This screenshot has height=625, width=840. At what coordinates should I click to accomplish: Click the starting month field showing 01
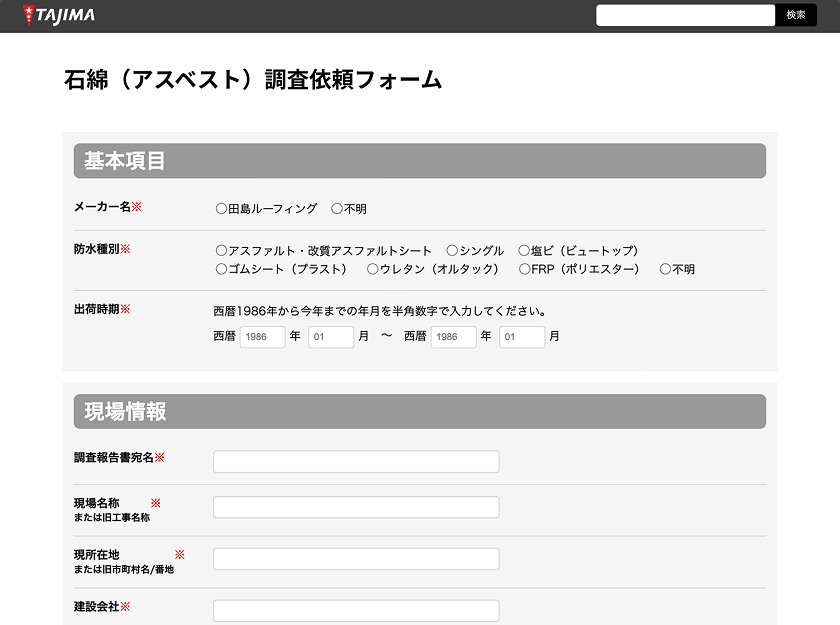[x=330, y=337]
